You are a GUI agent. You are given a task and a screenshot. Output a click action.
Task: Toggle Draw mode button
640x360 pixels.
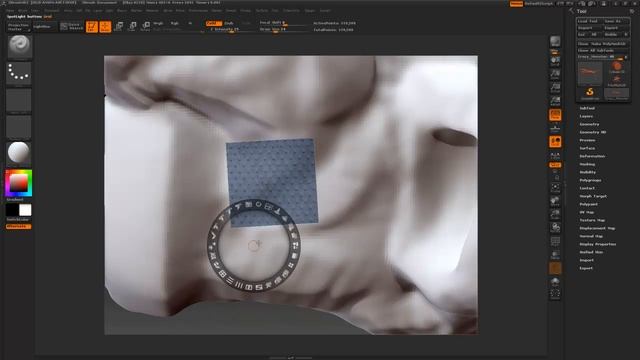pyautogui.click(x=105, y=27)
